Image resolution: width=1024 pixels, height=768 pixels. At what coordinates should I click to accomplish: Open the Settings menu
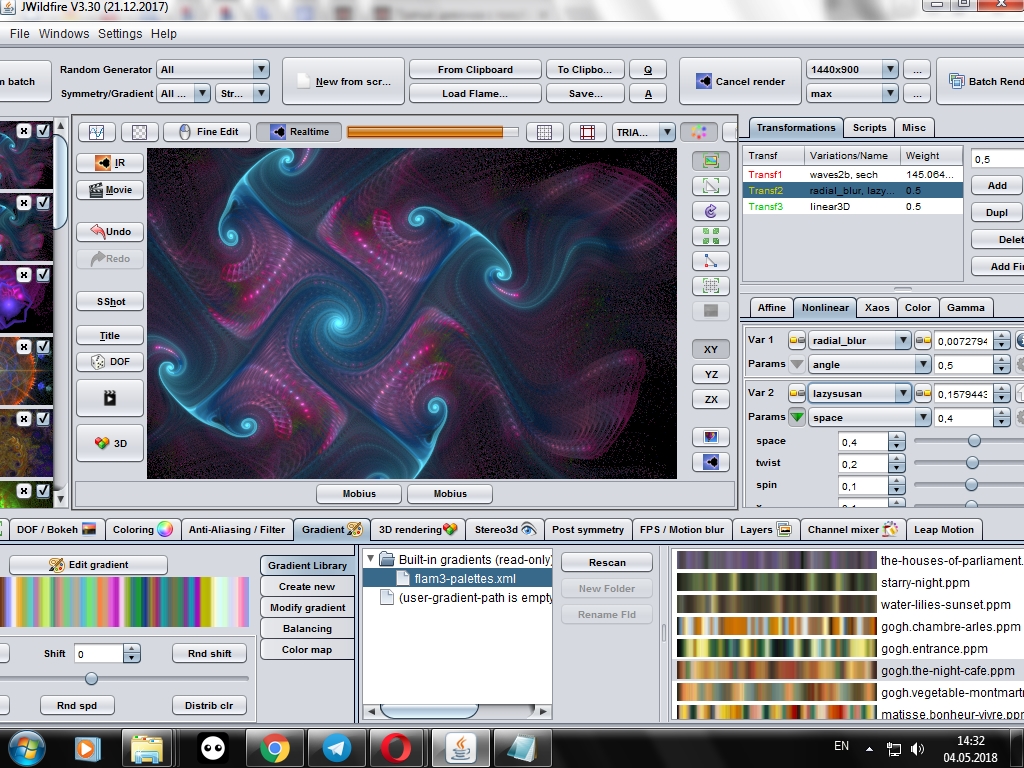tap(120, 33)
